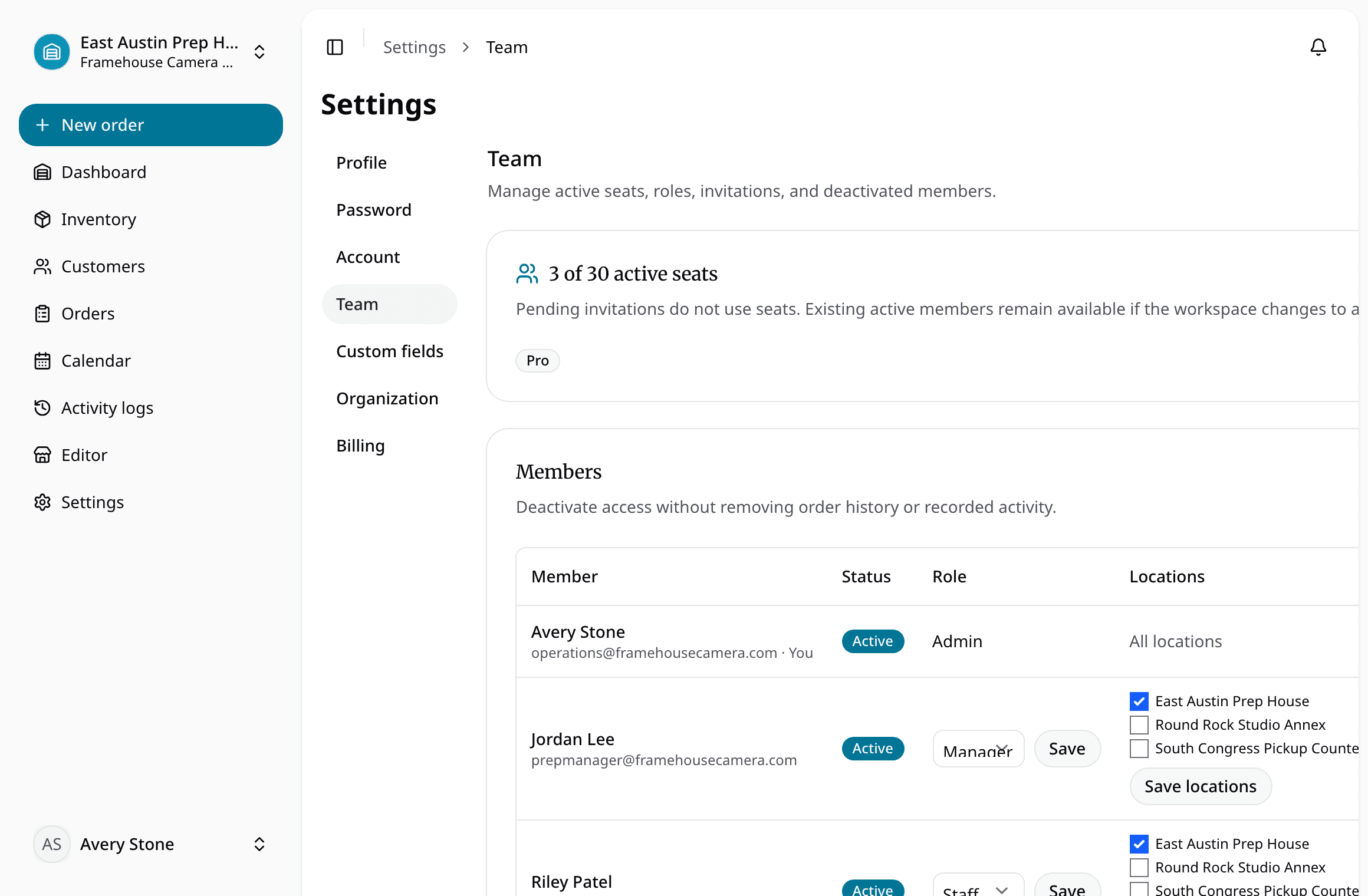Save Riley Patel's role
This screenshot has height=896, width=1368.
[x=1067, y=885]
